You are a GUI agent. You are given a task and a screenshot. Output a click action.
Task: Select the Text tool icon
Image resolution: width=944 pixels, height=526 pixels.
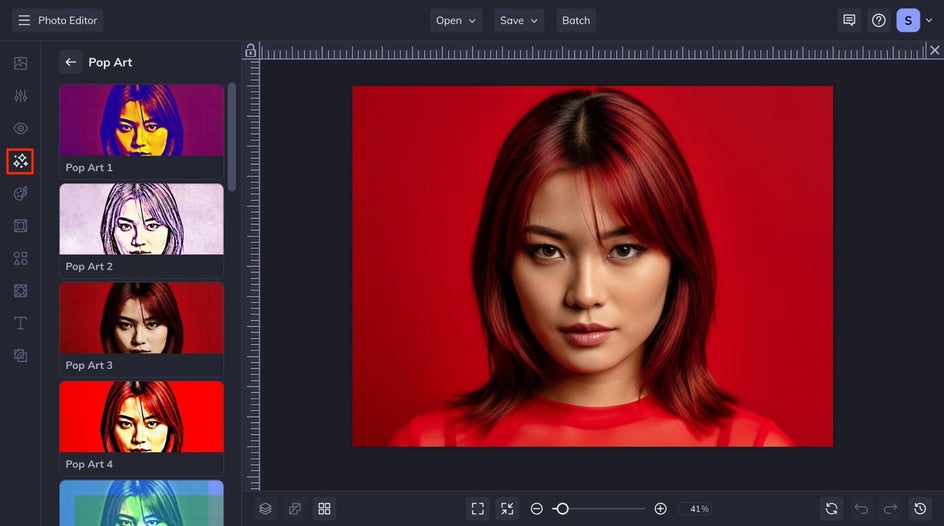tap(20, 323)
